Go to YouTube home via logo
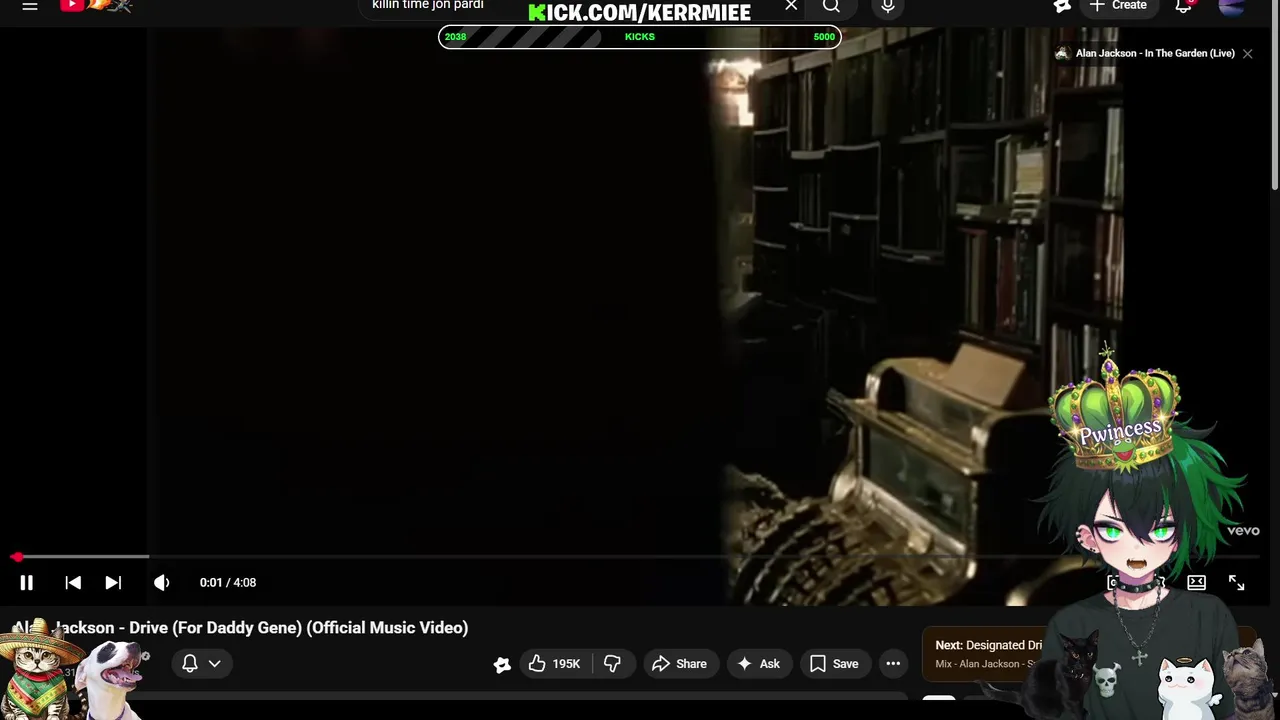 click(96, 6)
